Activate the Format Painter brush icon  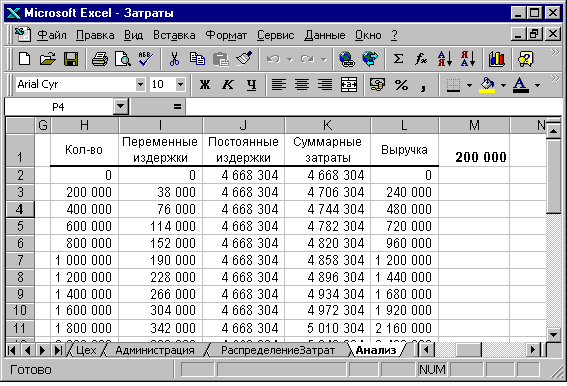point(244,59)
